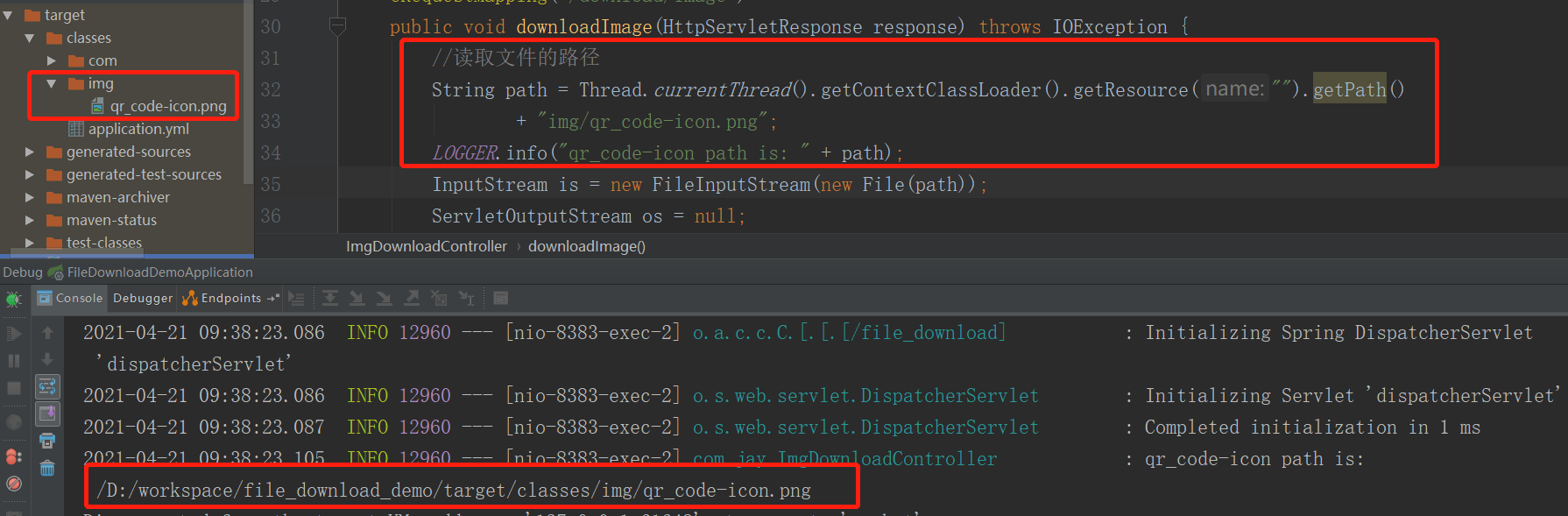Print the console output
This screenshot has width=1568, height=516.
(47, 441)
